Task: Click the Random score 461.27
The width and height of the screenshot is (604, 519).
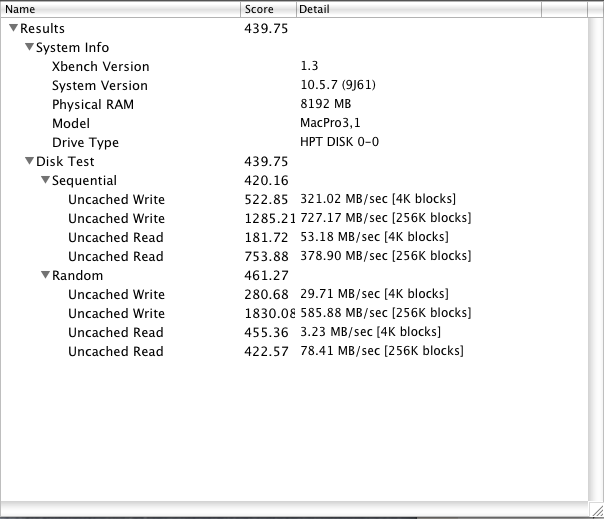Action: click(266, 275)
